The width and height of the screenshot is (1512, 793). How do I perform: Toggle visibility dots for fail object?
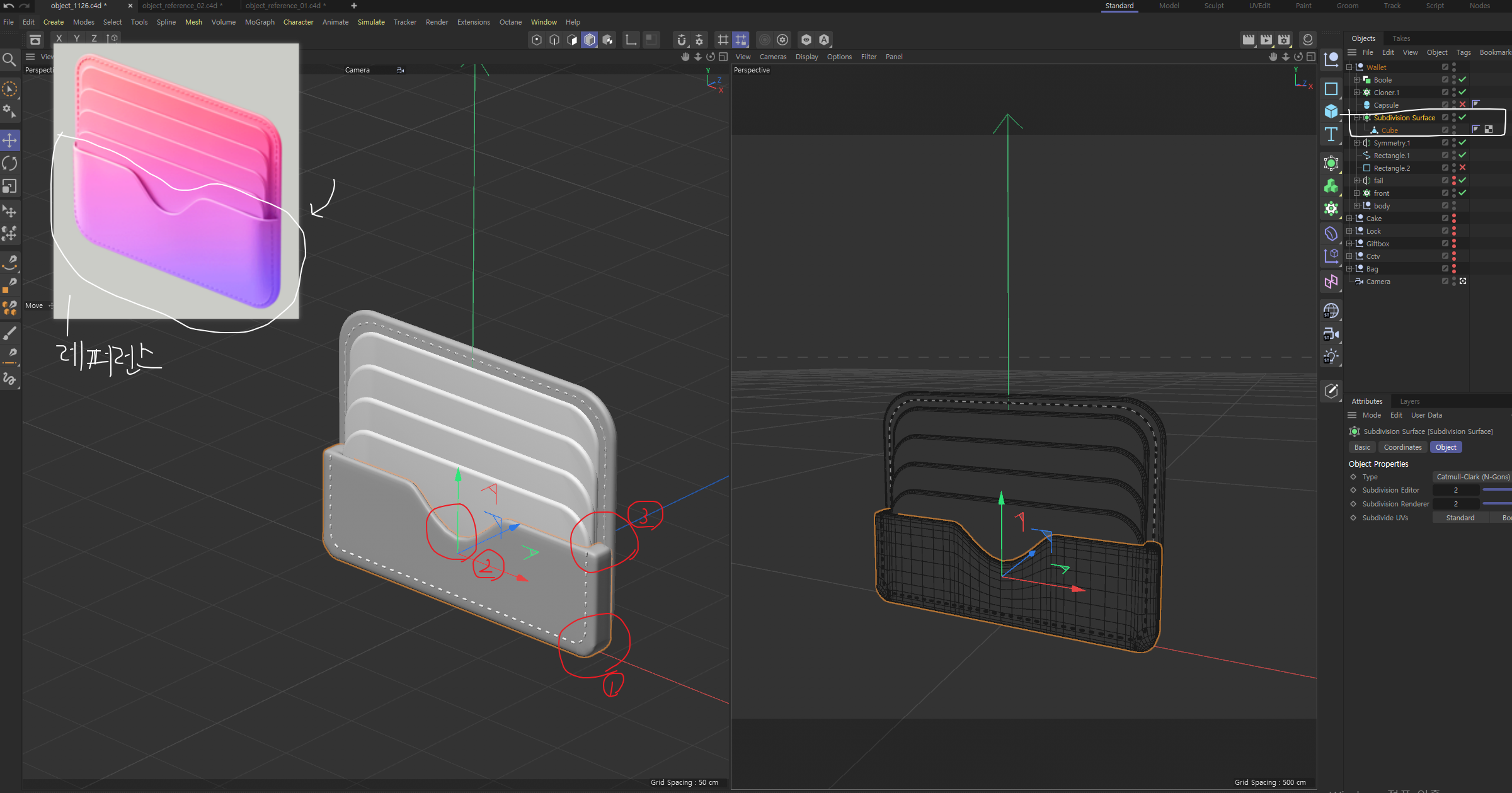click(x=1454, y=181)
